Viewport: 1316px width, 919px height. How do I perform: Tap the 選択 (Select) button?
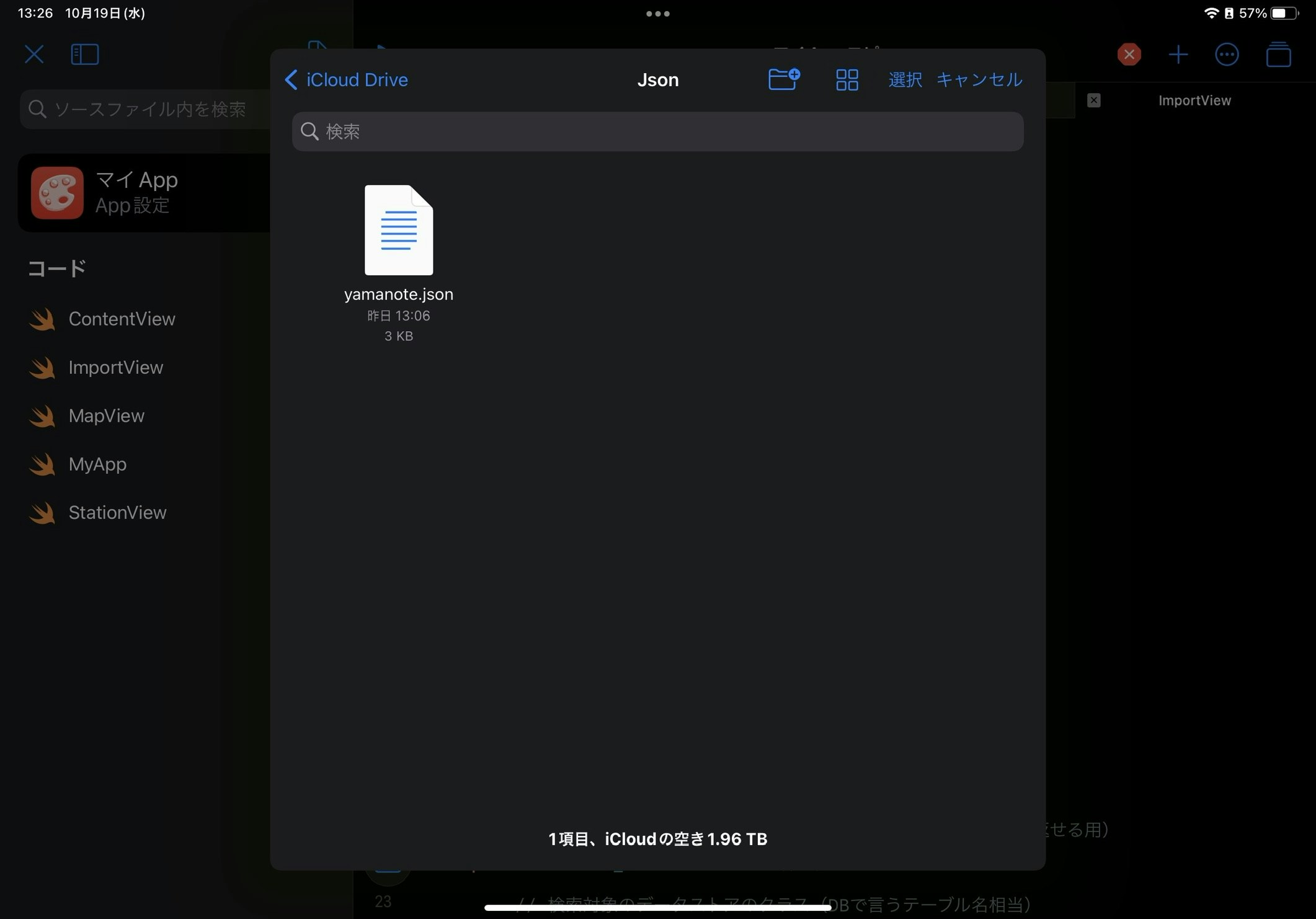pos(905,79)
